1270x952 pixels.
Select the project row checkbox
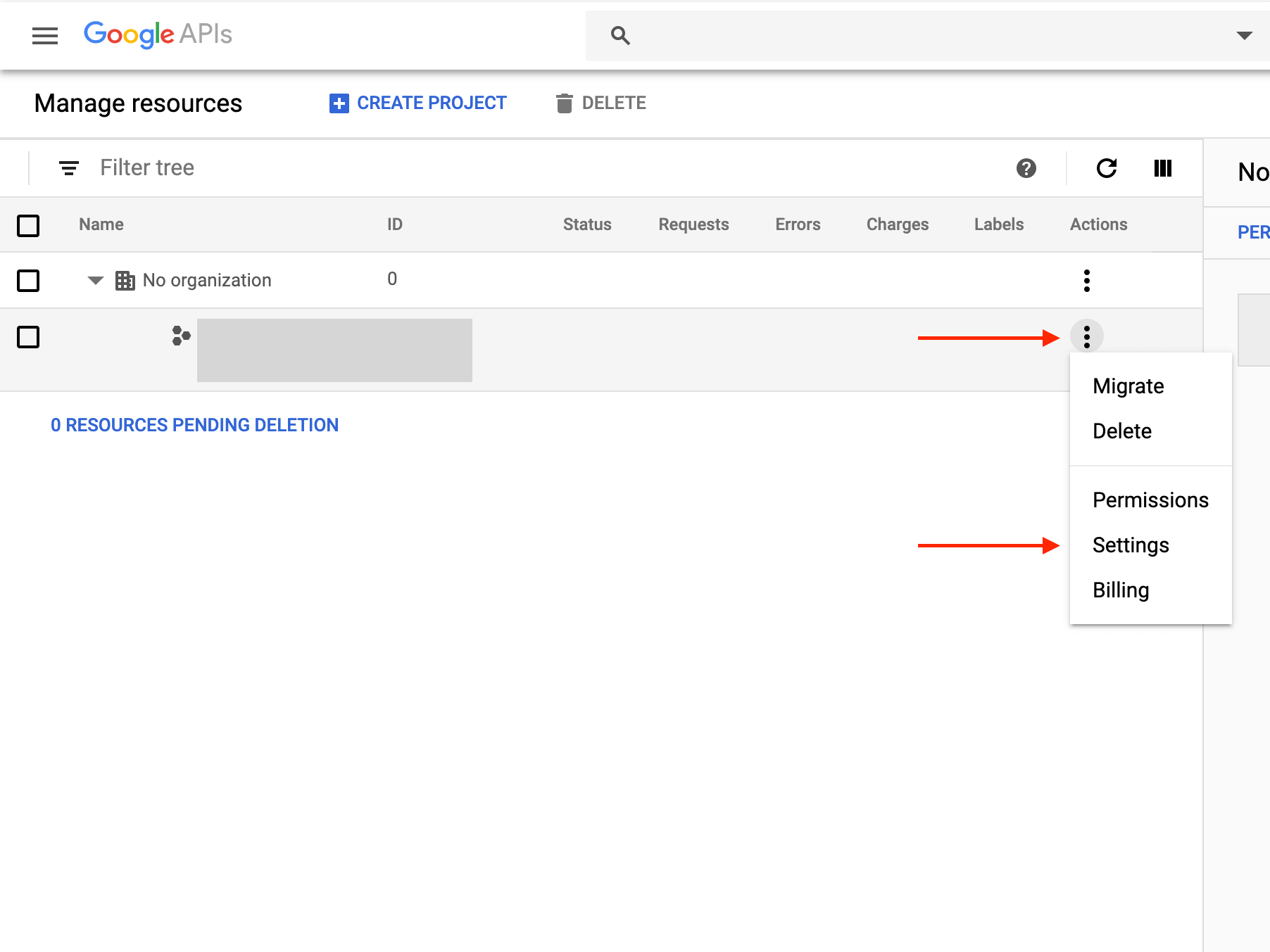click(28, 337)
